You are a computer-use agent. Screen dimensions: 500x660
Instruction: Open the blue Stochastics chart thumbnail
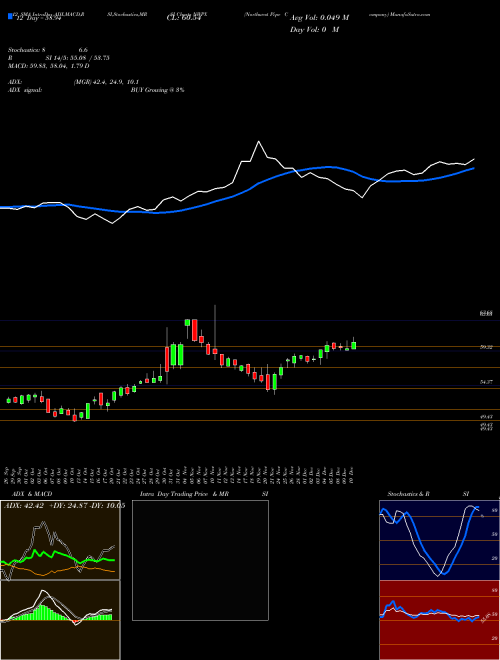(439, 540)
